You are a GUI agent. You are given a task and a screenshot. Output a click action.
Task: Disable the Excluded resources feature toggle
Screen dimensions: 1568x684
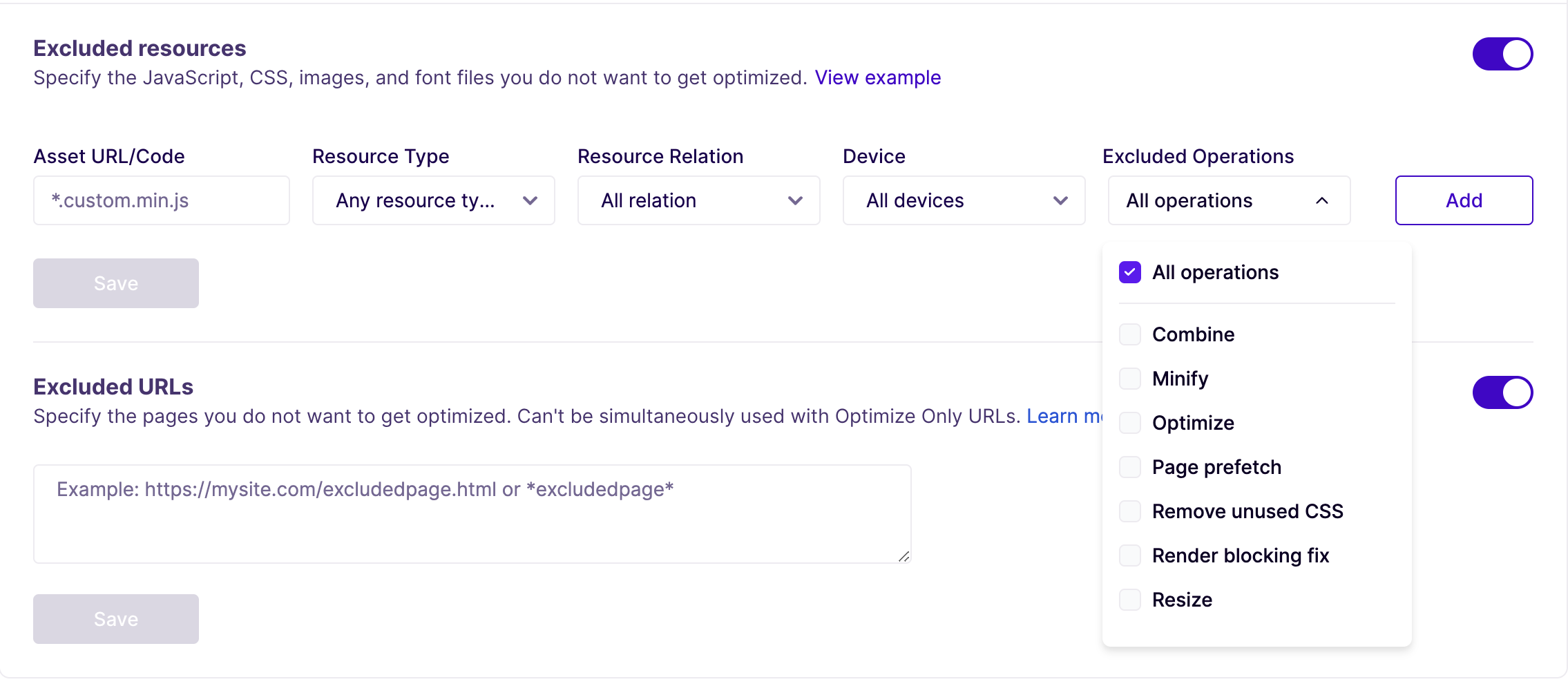tap(1502, 54)
